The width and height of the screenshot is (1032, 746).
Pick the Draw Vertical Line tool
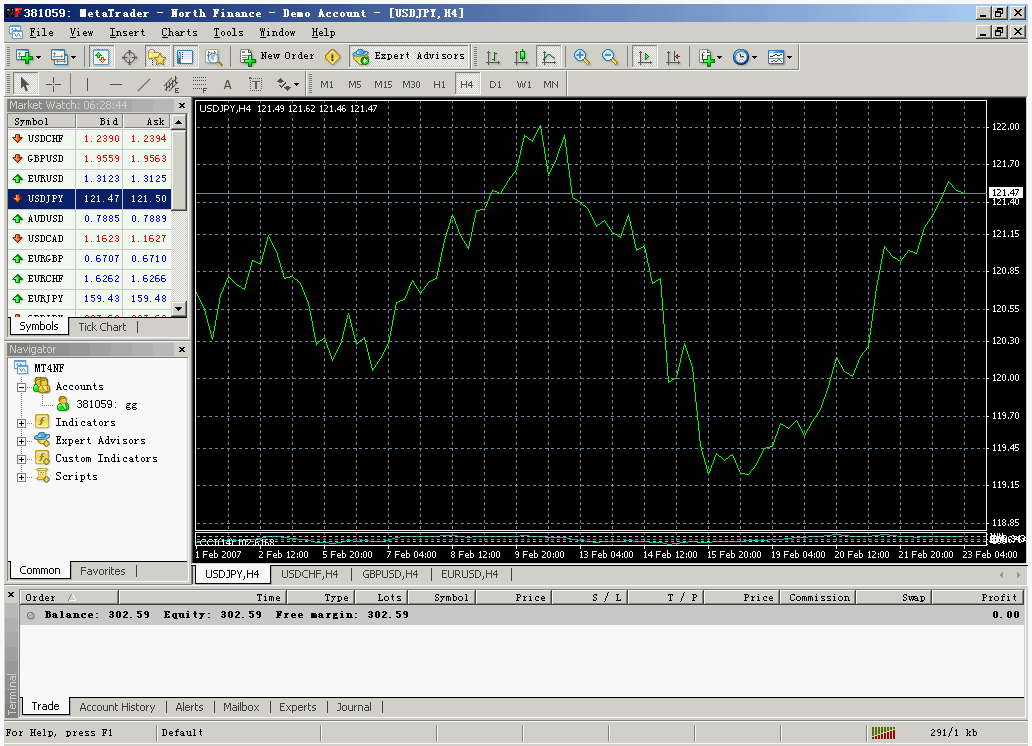(87, 84)
